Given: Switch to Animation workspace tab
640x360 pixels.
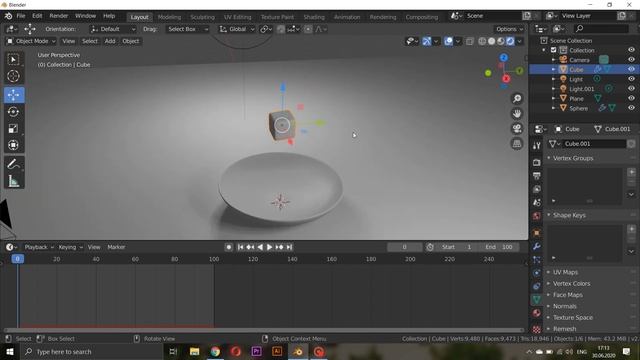Looking at the screenshot, I should (x=347, y=17).
